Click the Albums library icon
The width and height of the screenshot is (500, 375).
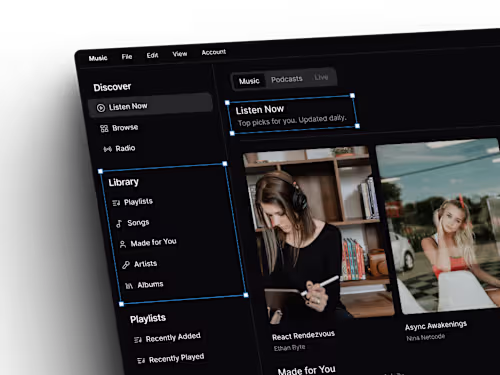click(129, 286)
